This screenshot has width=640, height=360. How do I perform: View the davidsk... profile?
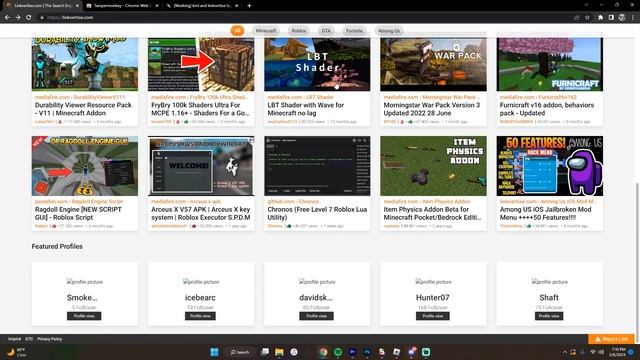pyautogui.click(x=316, y=316)
